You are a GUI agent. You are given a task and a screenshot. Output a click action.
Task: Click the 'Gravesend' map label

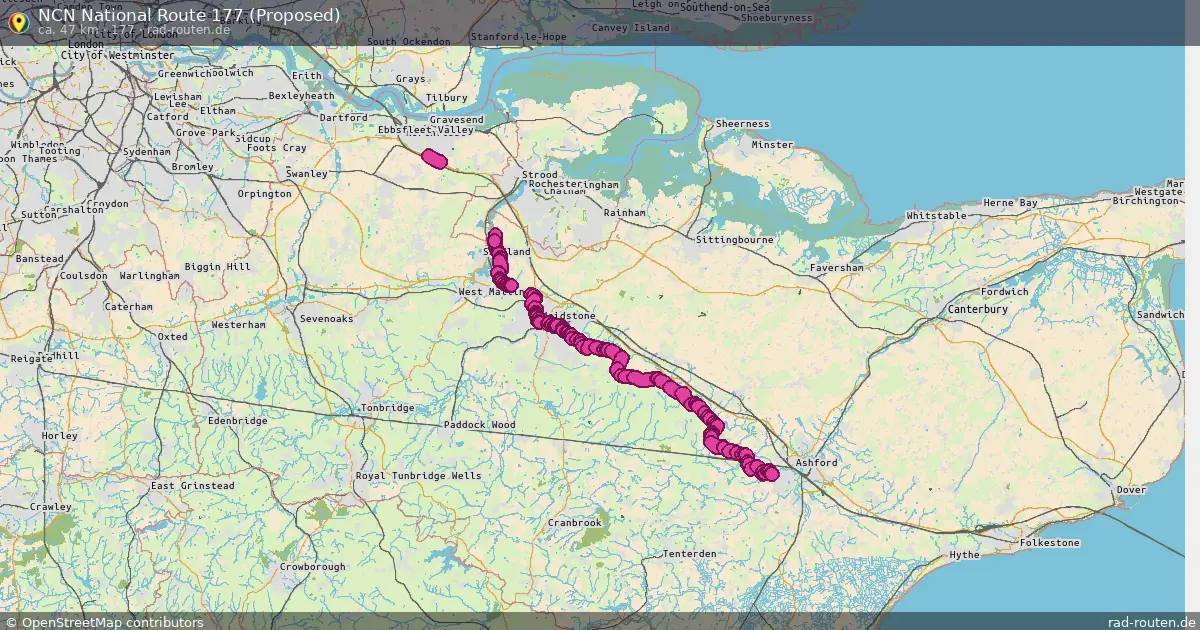click(456, 120)
